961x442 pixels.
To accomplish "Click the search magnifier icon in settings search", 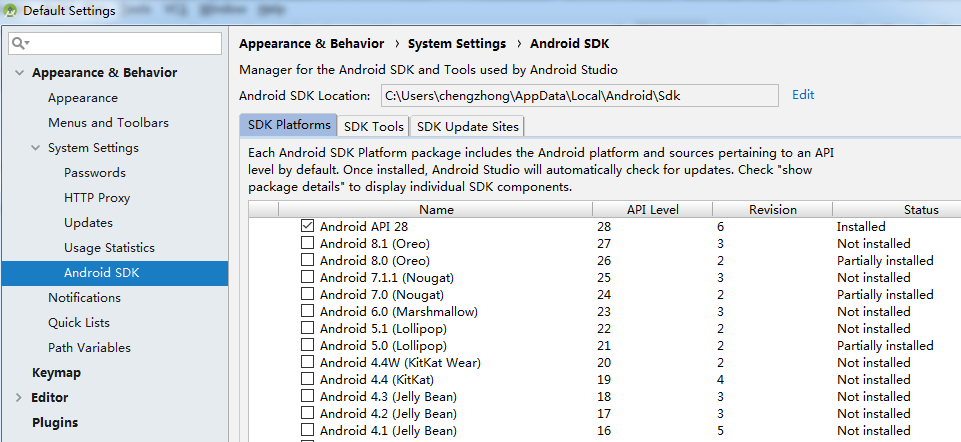I will (20, 43).
